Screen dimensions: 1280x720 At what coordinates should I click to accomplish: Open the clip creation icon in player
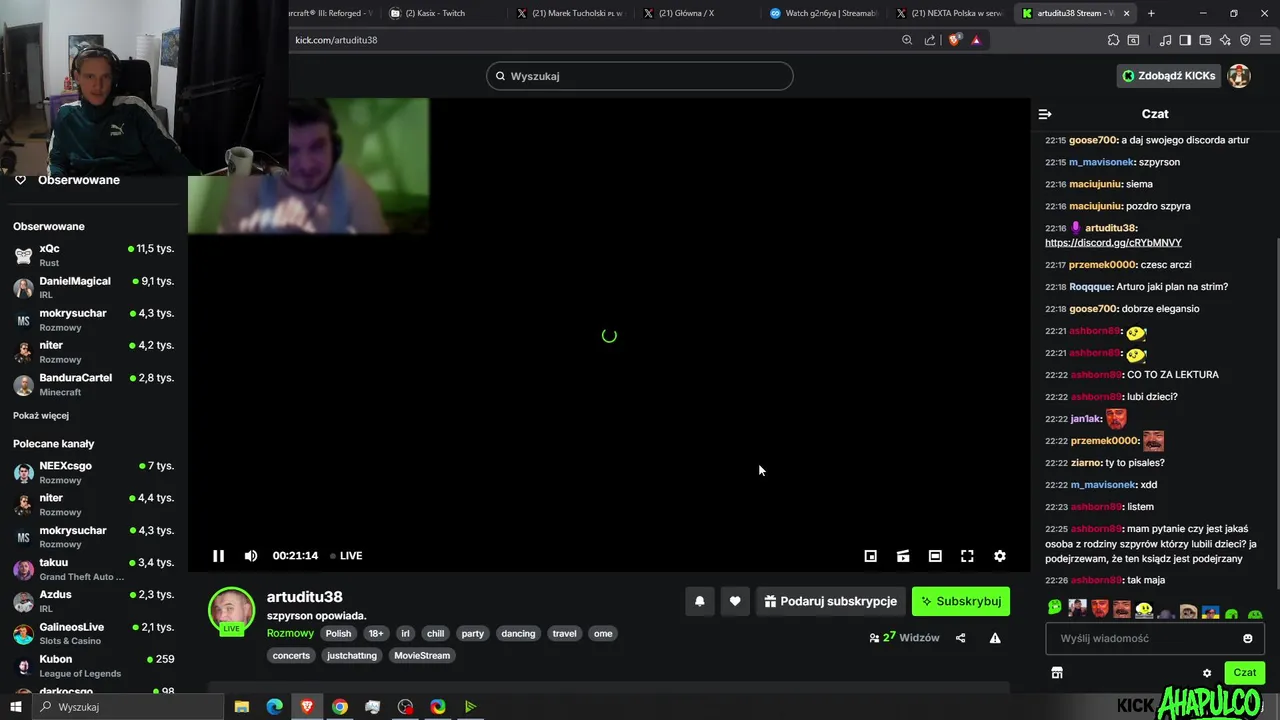click(x=903, y=556)
